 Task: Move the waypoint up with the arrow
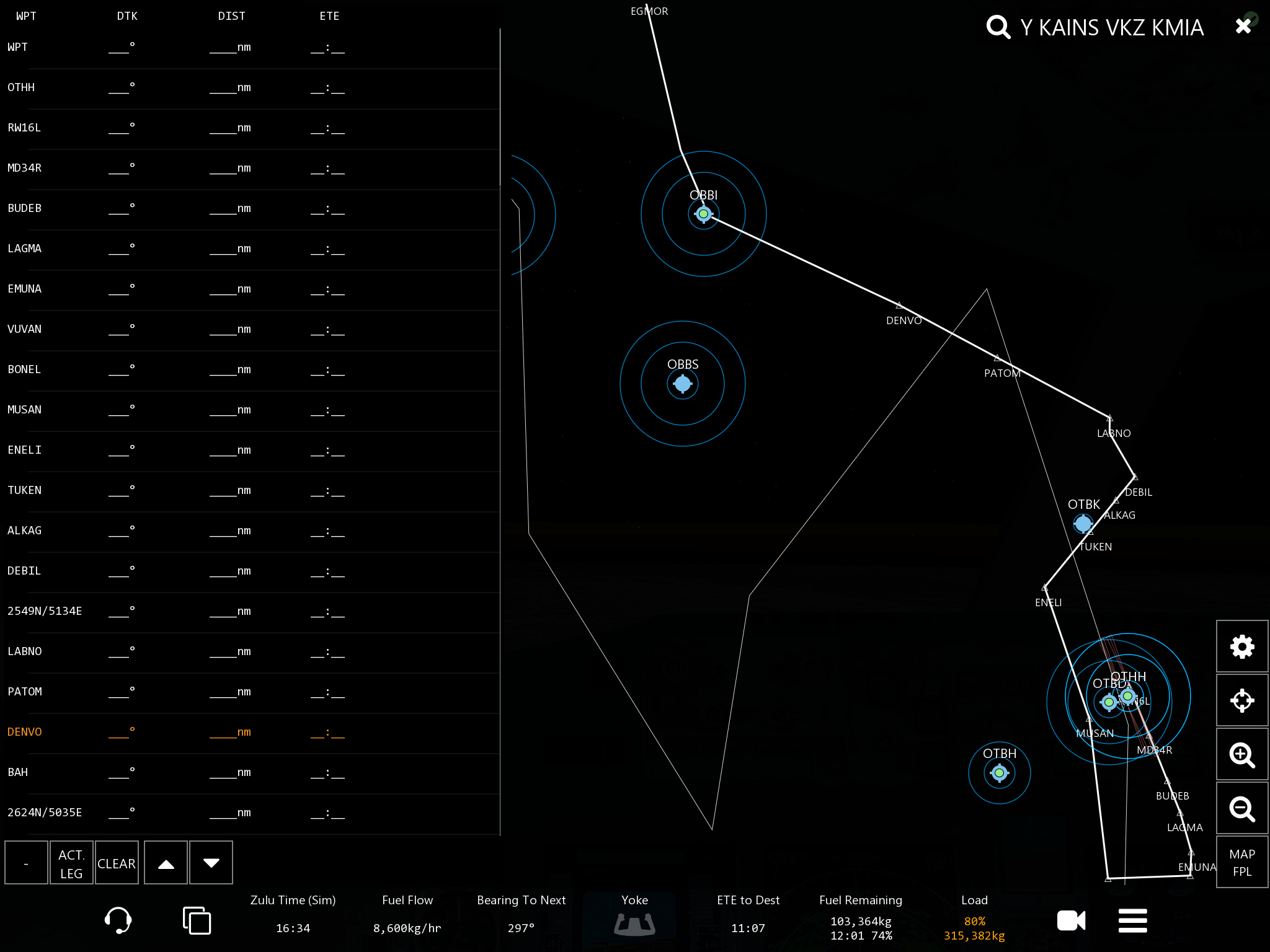[x=166, y=863]
